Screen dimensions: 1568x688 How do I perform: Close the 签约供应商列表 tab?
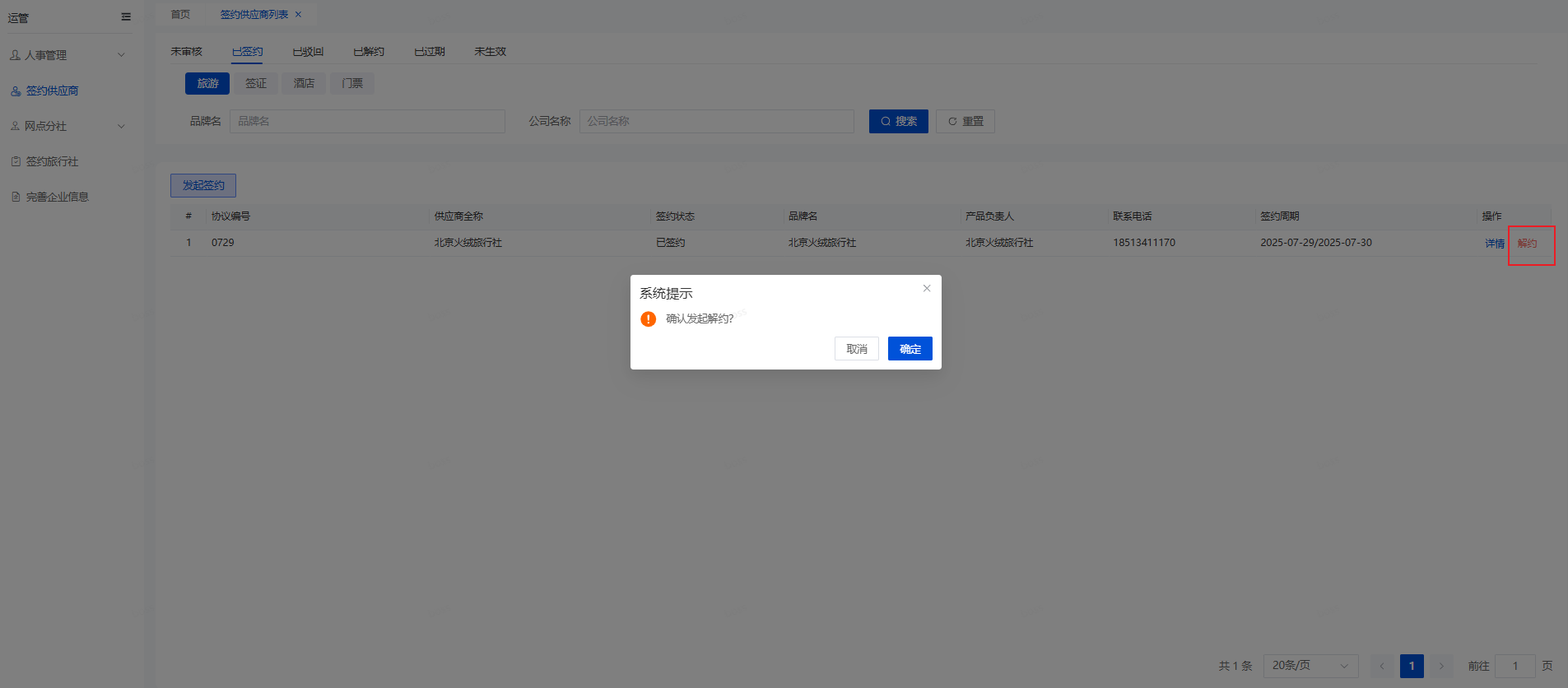pos(298,15)
